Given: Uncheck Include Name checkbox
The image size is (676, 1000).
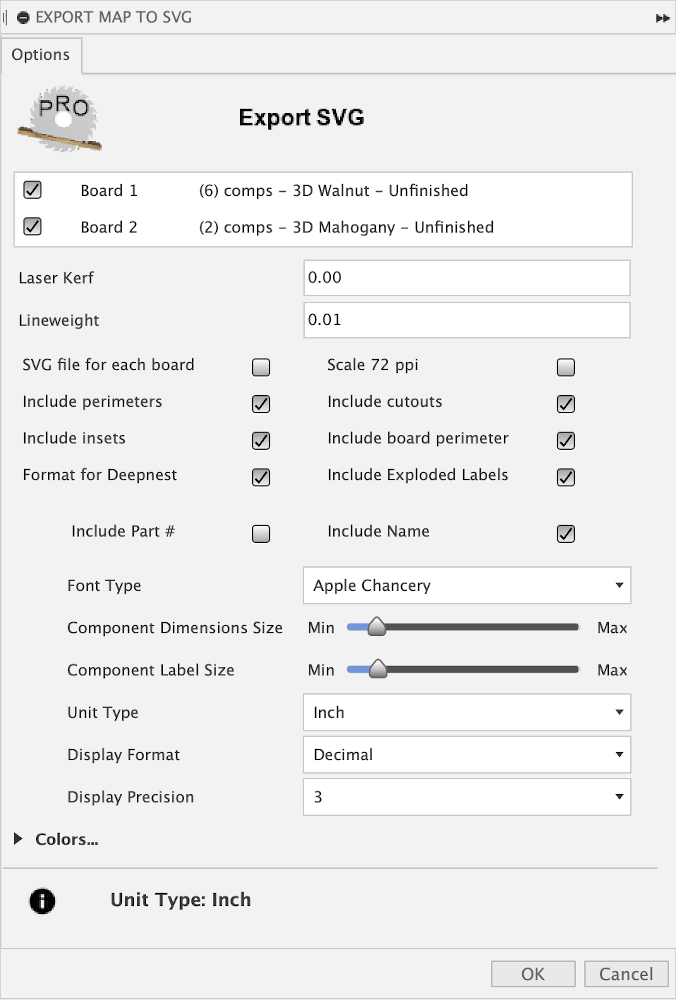Looking at the screenshot, I should pyautogui.click(x=566, y=533).
